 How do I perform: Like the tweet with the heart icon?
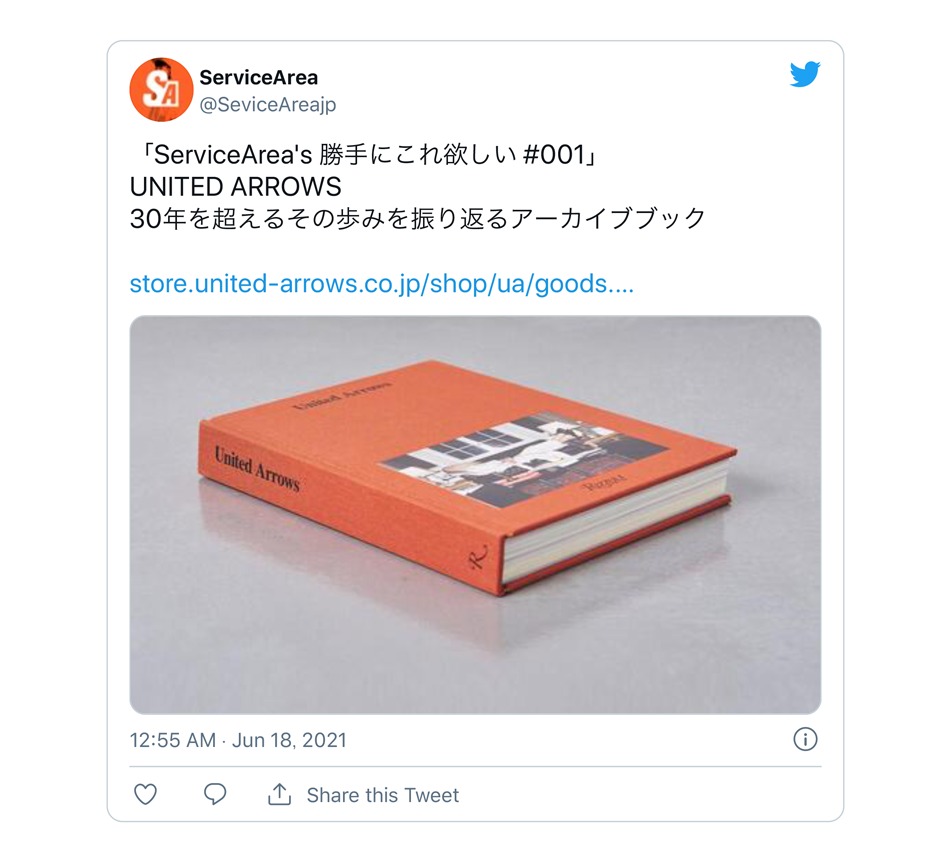coord(145,794)
